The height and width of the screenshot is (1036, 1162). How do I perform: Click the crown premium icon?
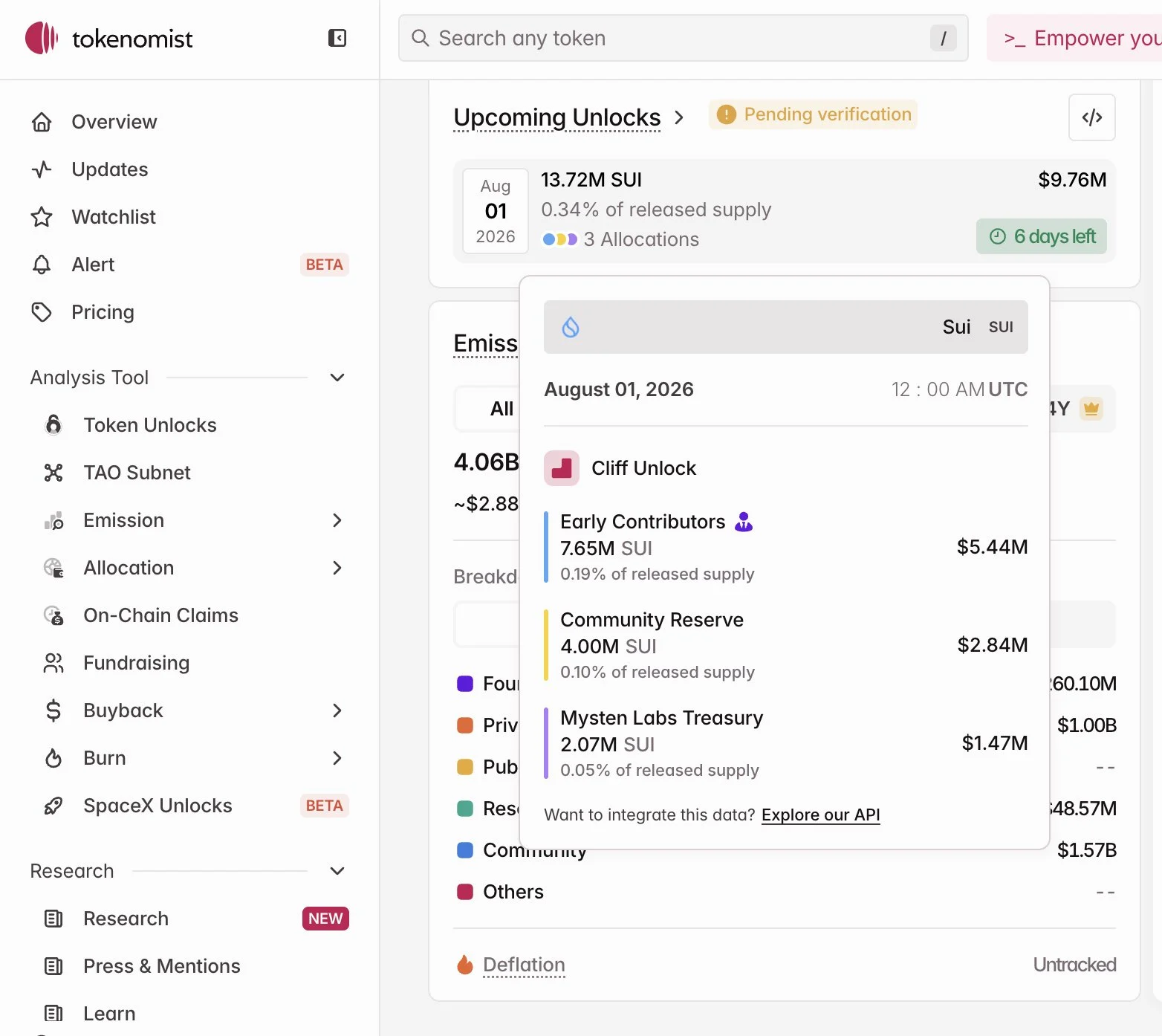click(x=1091, y=408)
